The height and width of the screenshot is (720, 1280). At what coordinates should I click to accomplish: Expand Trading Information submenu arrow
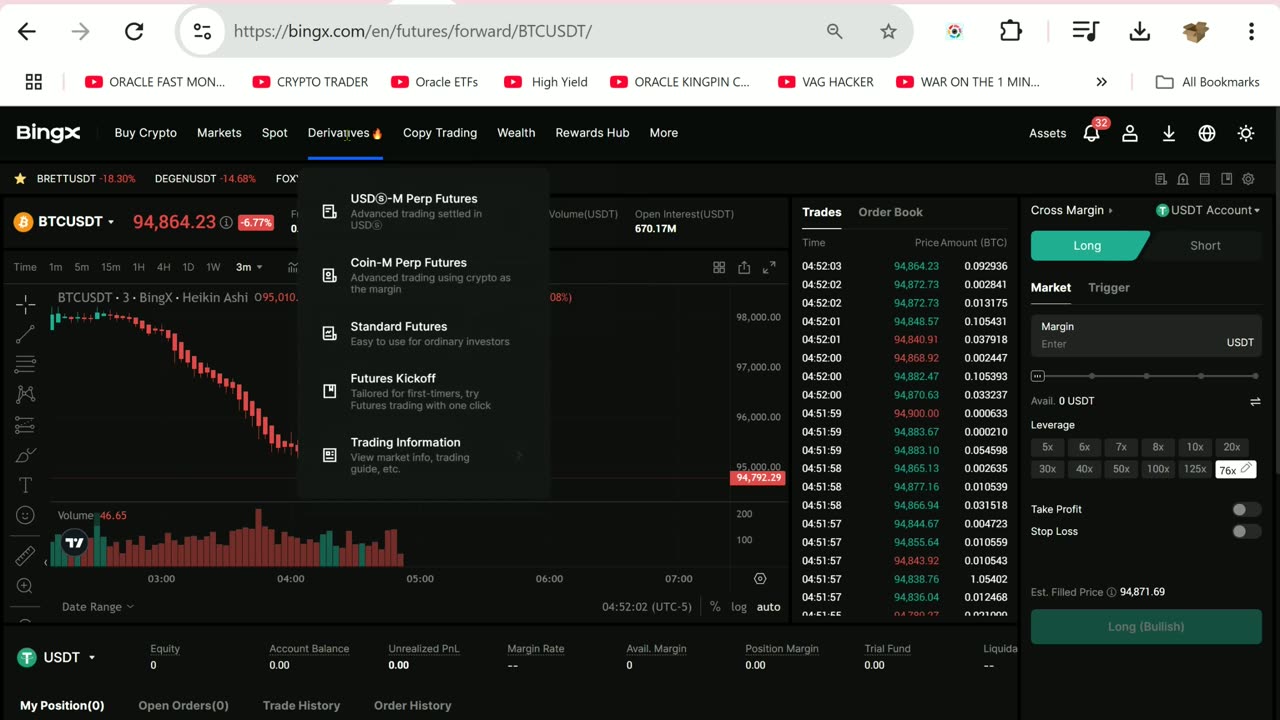519,456
